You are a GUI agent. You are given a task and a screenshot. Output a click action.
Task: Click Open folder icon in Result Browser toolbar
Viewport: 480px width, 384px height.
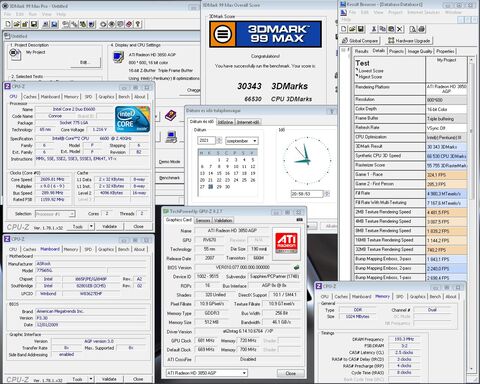click(x=352, y=29)
